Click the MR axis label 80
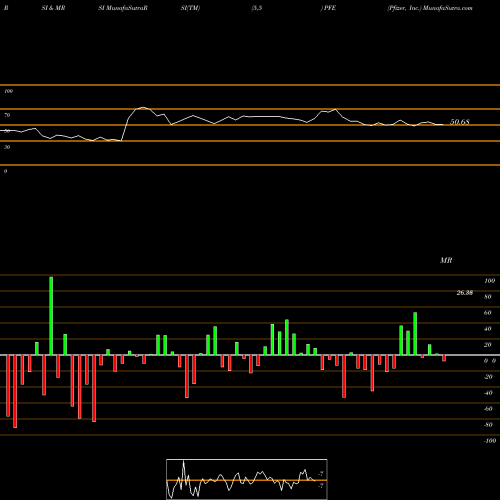The image size is (500, 500). [x=488, y=297]
